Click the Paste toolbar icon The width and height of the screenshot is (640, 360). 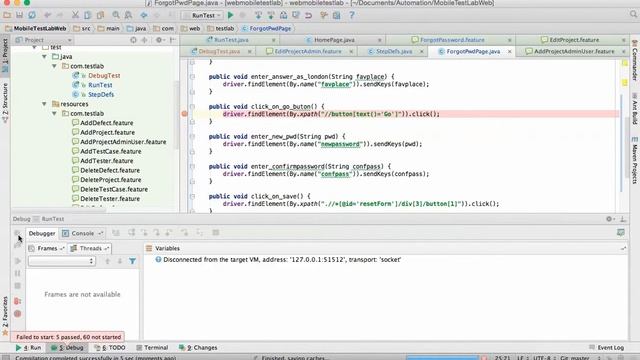click(100, 16)
